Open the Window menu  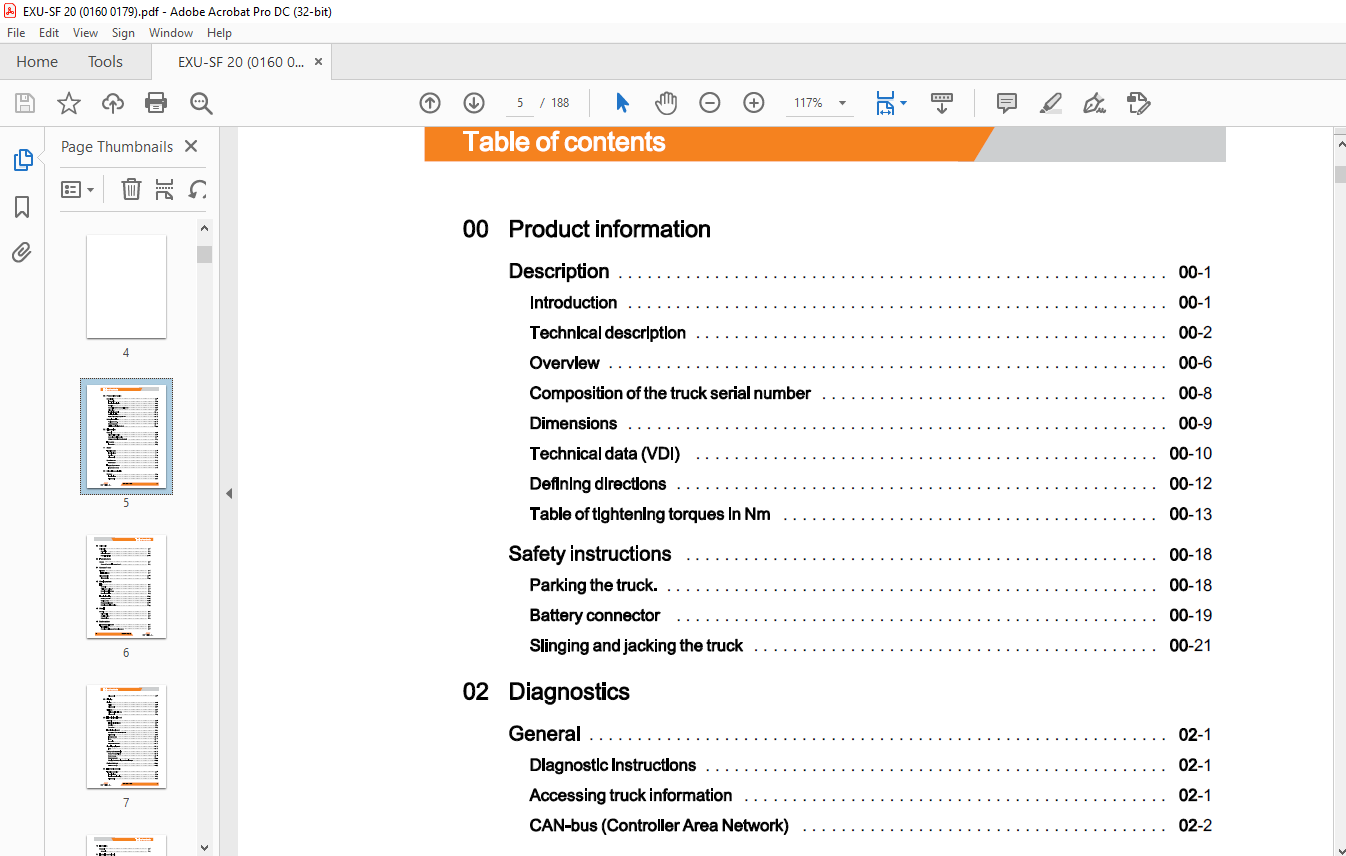171,33
